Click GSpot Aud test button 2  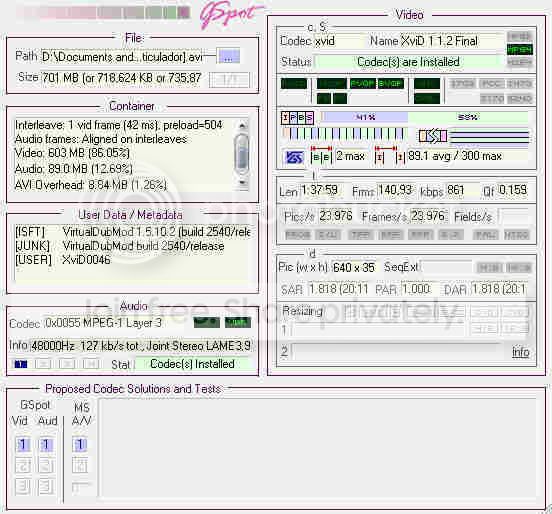point(46,465)
